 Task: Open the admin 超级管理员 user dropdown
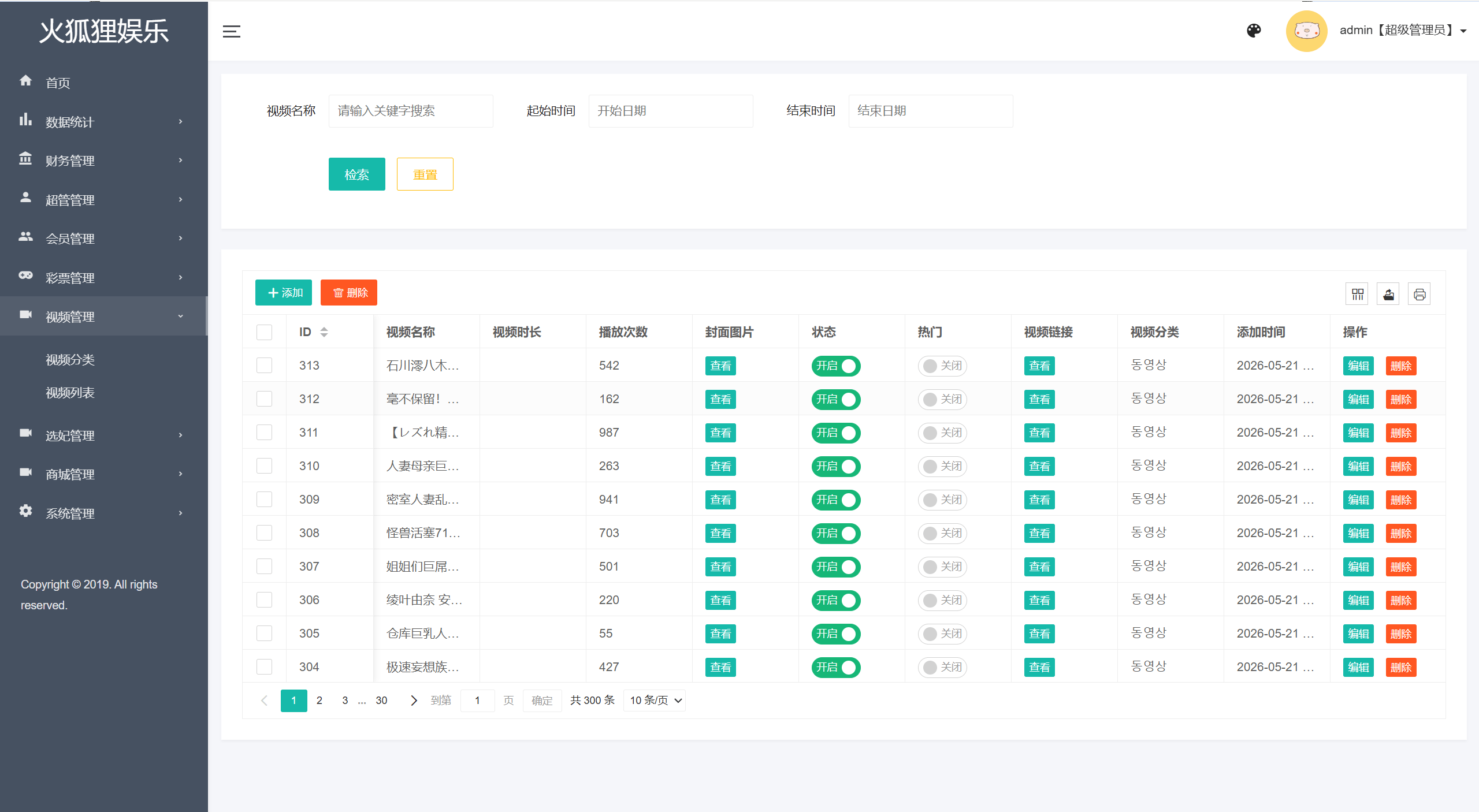tap(1402, 31)
